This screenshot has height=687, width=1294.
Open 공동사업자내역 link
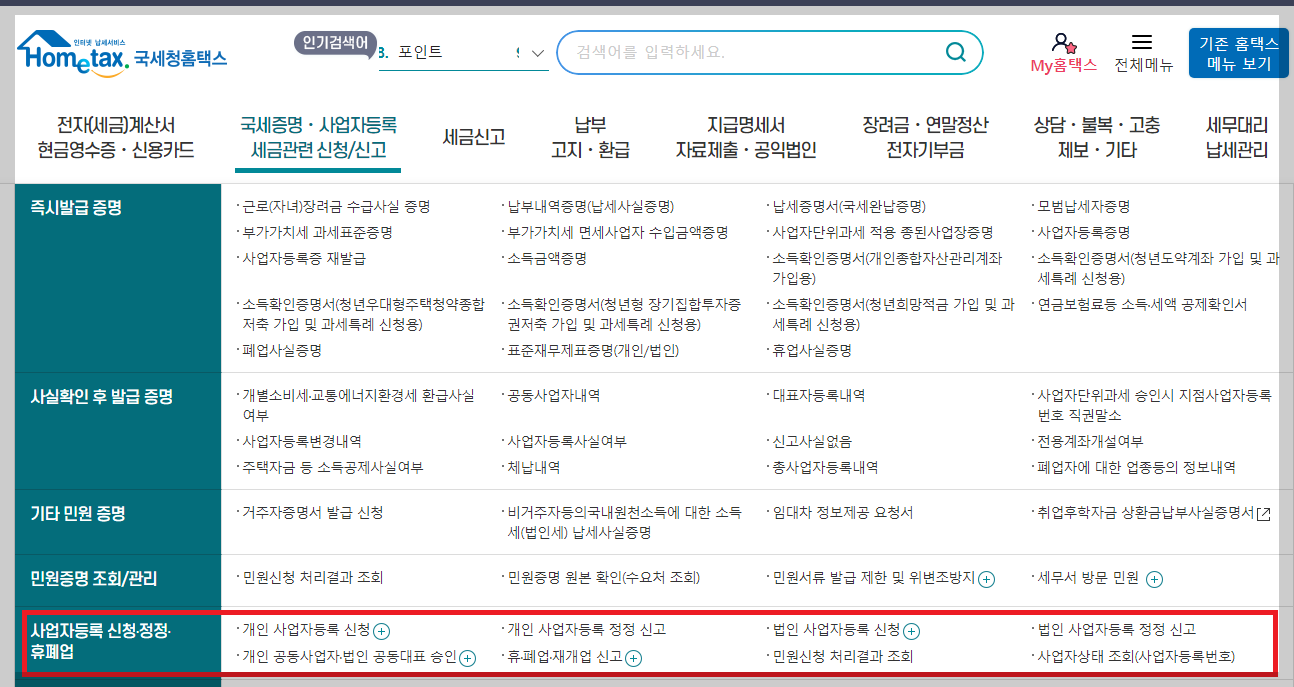coord(553,395)
